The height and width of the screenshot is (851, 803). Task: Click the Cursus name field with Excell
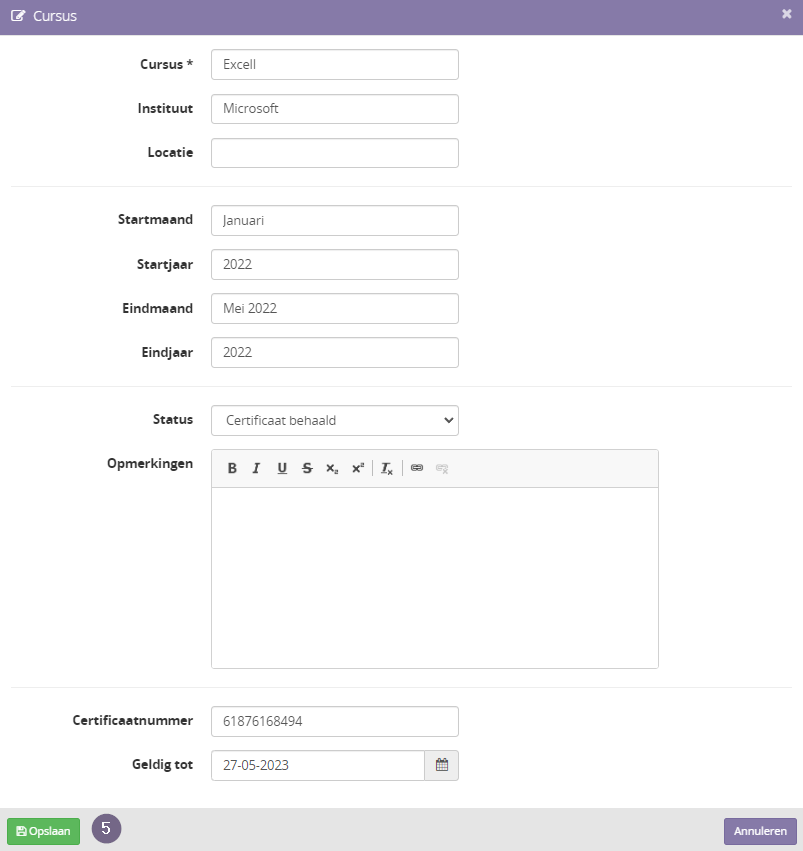pos(335,65)
